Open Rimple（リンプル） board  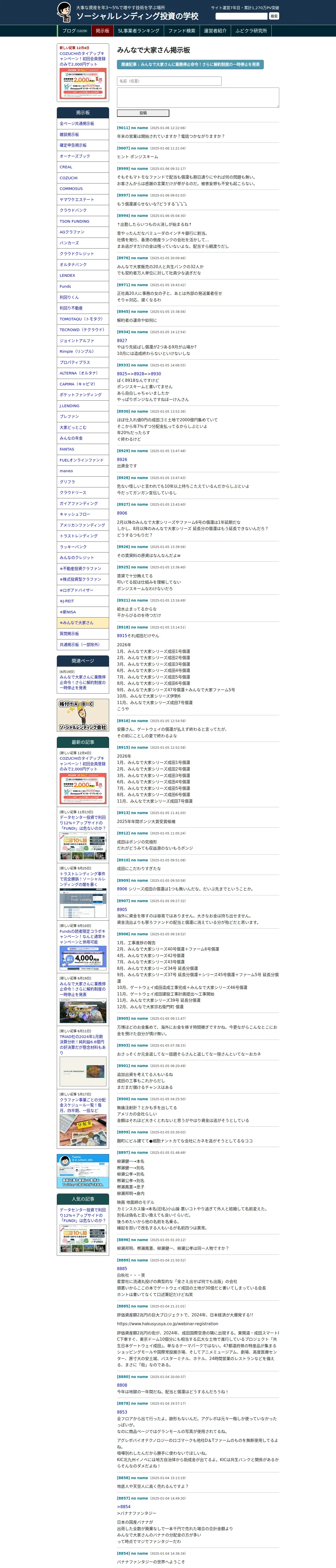coord(83,352)
